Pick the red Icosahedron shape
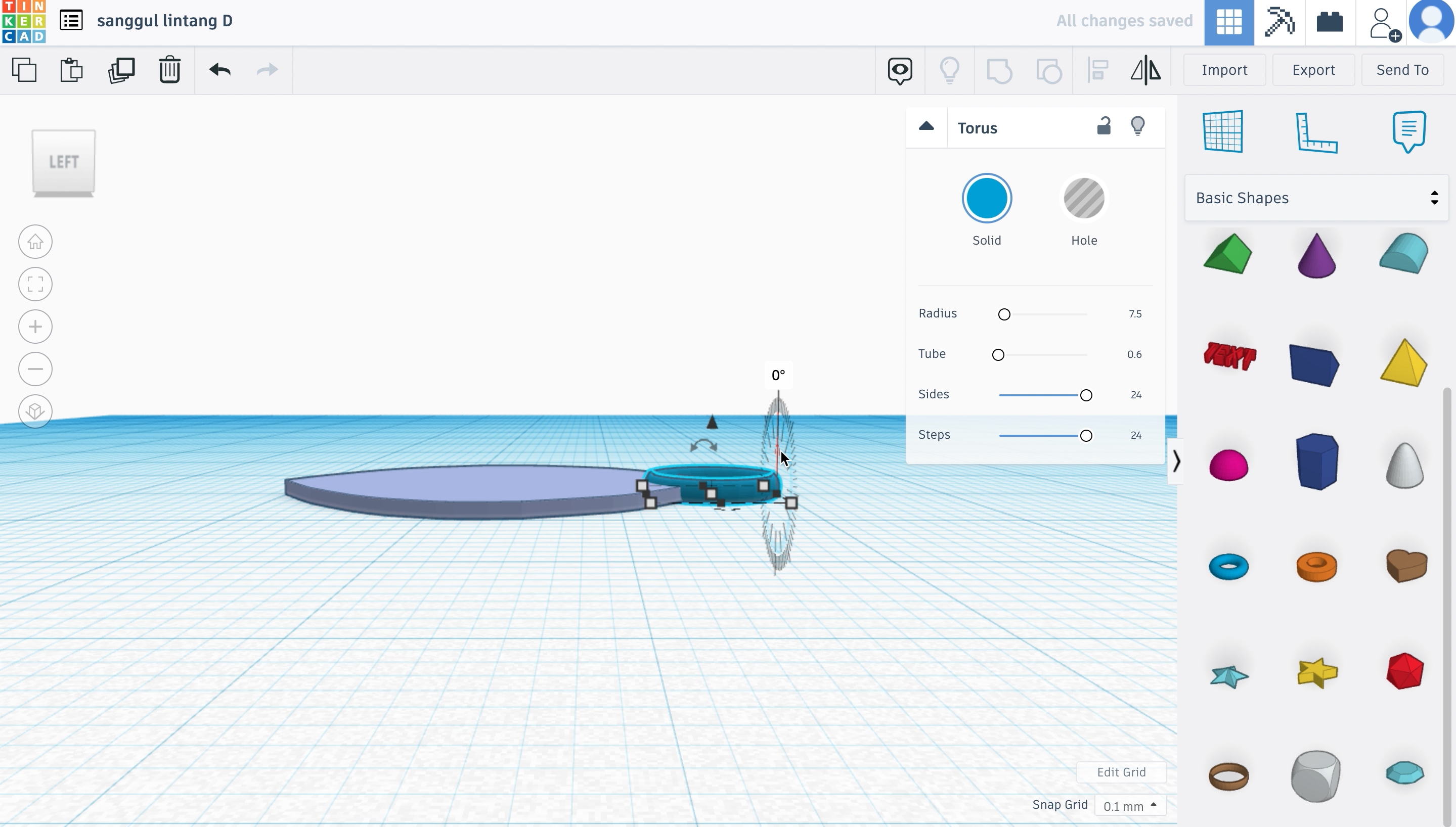 point(1405,671)
